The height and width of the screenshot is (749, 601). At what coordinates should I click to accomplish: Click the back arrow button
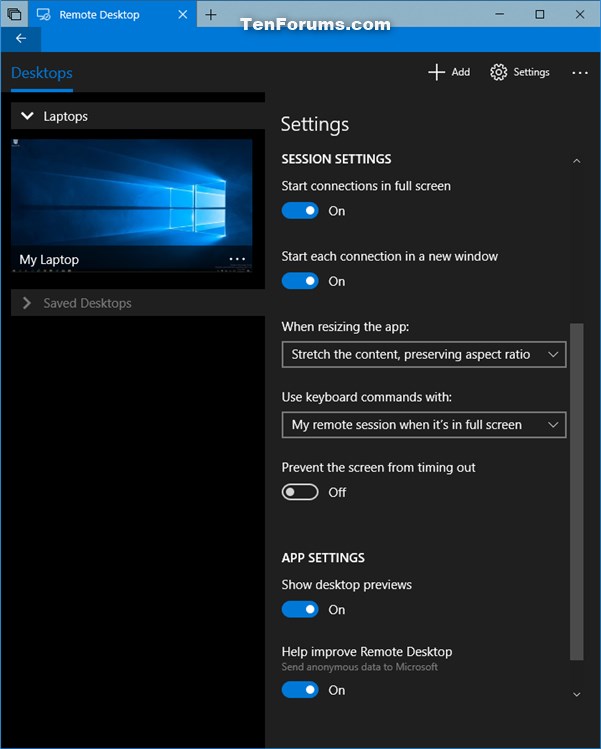click(21, 38)
